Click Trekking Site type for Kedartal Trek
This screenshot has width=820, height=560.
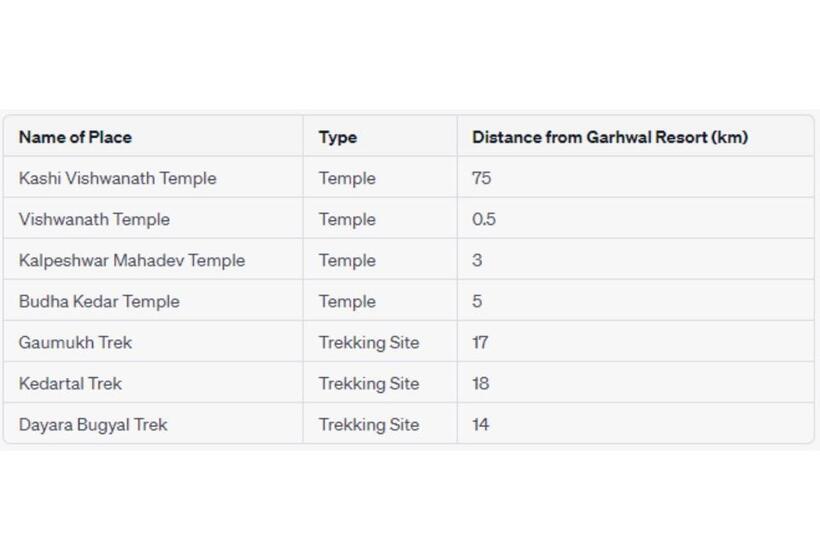pyautogui.click(x=369, y=383)
